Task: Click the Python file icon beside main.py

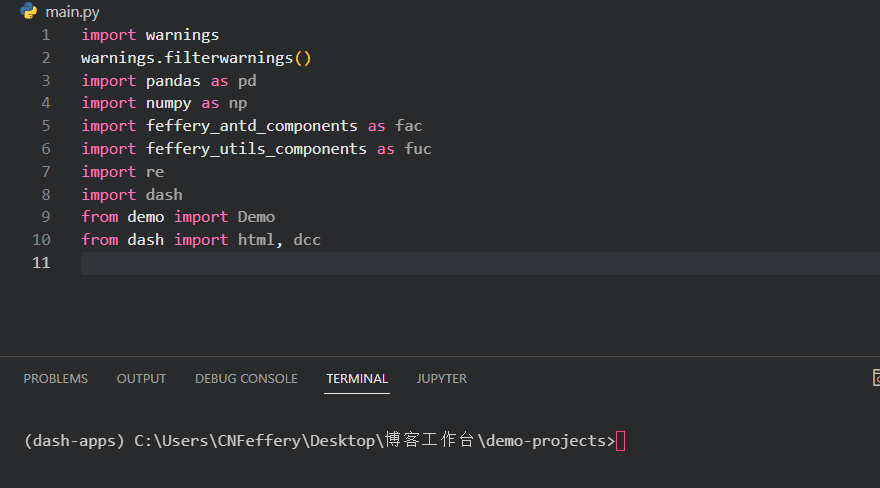Action: point(28,11)
